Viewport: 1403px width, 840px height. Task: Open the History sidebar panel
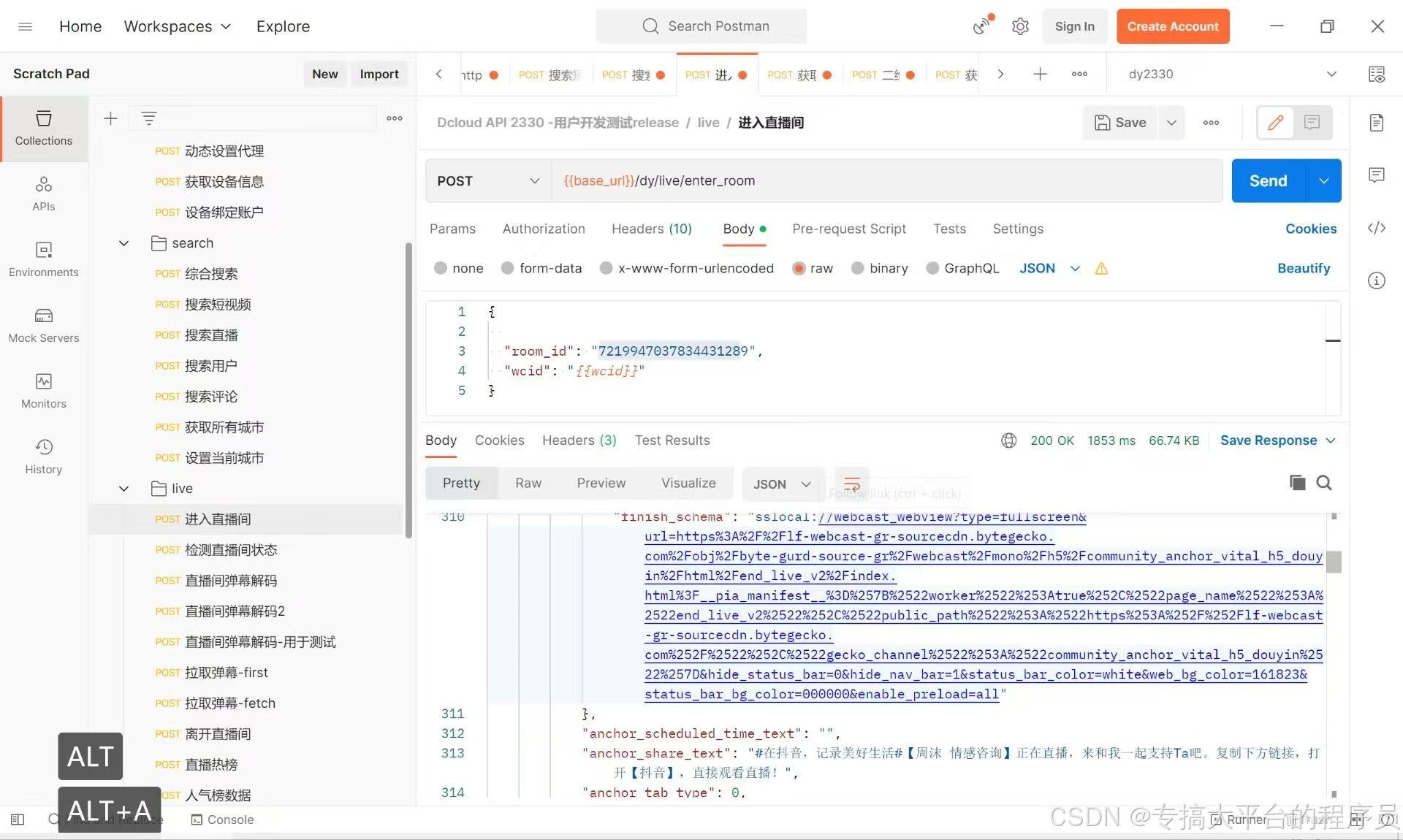click(44, 457)
